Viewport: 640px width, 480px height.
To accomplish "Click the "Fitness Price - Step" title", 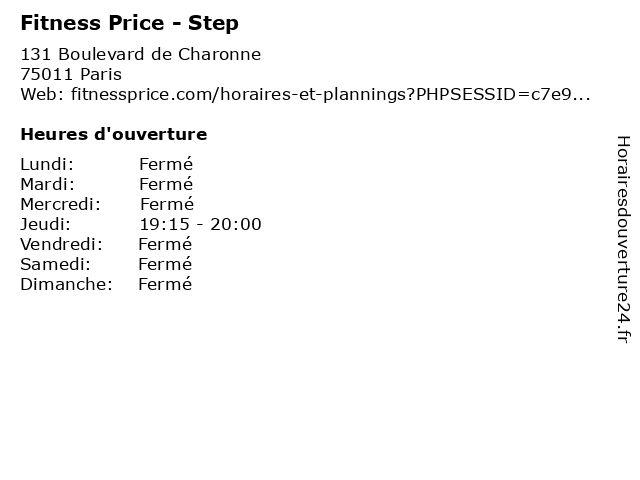I will click(x=129, y=22).
